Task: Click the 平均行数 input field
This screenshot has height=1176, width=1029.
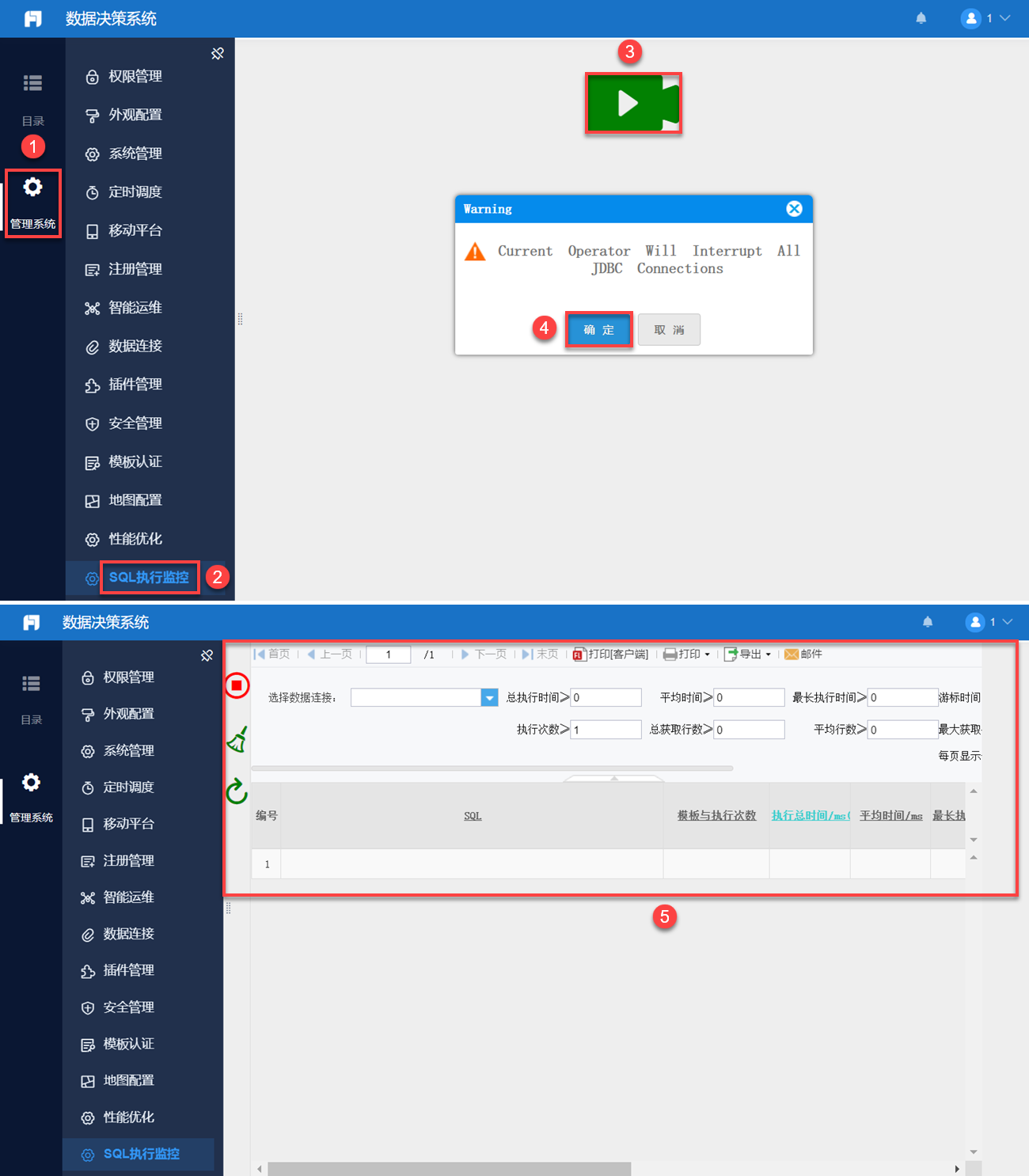Action: pyautogui.click(x=902, y=730)
